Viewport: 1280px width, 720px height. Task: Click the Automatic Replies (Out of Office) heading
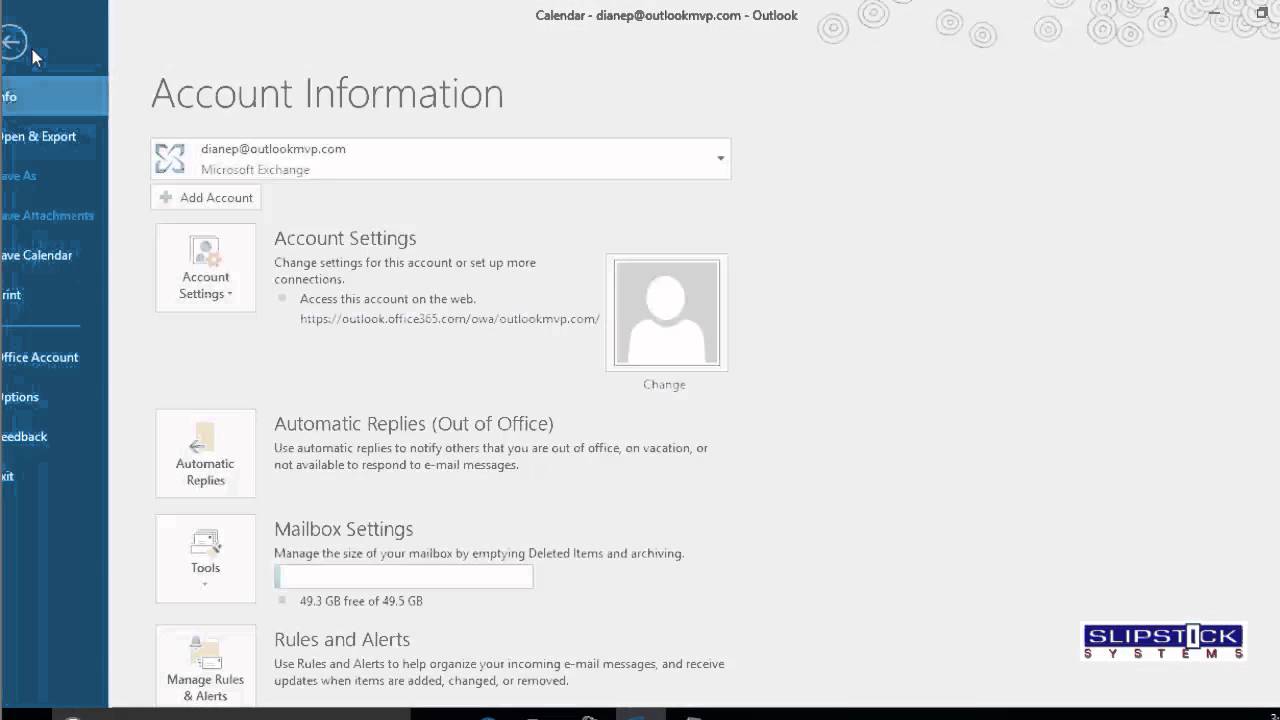[414, 424]
